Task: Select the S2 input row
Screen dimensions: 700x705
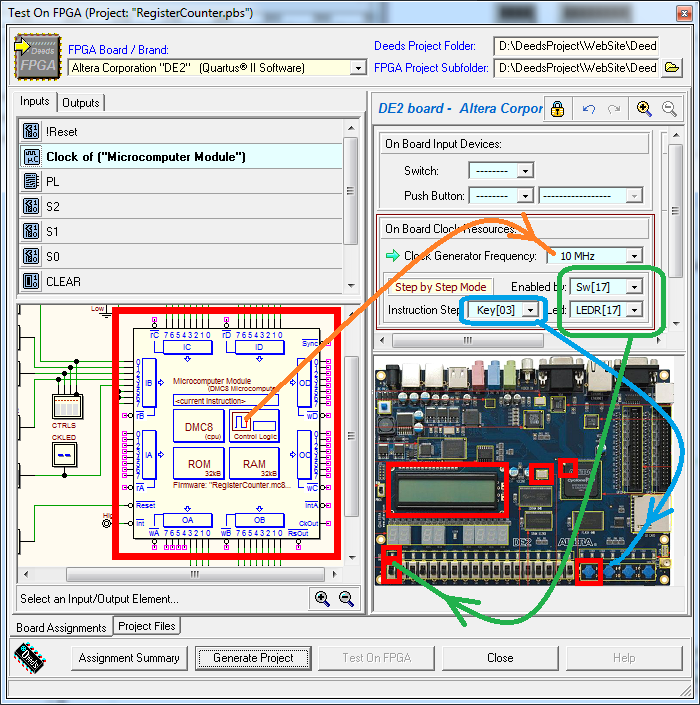Action: click(x=181, y=206)
